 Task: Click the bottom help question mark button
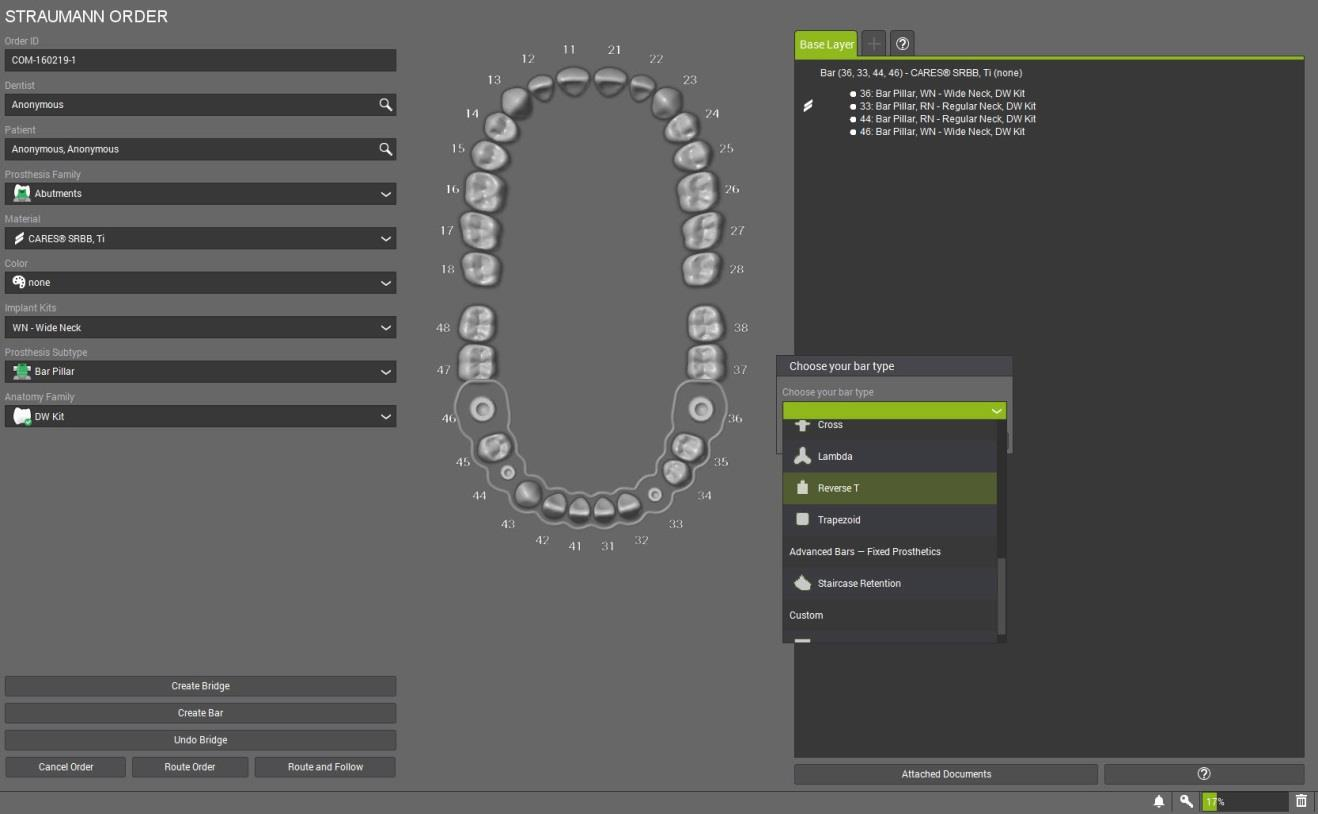(1204, 774)
